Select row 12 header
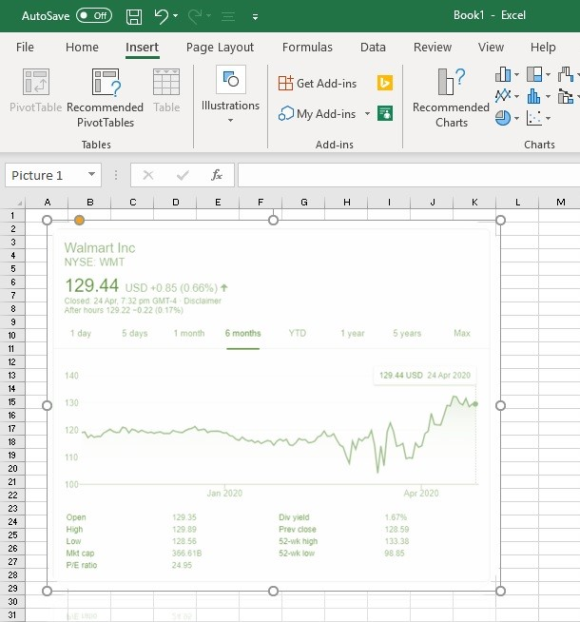580x622 pixels. click(x=12, y=362)
